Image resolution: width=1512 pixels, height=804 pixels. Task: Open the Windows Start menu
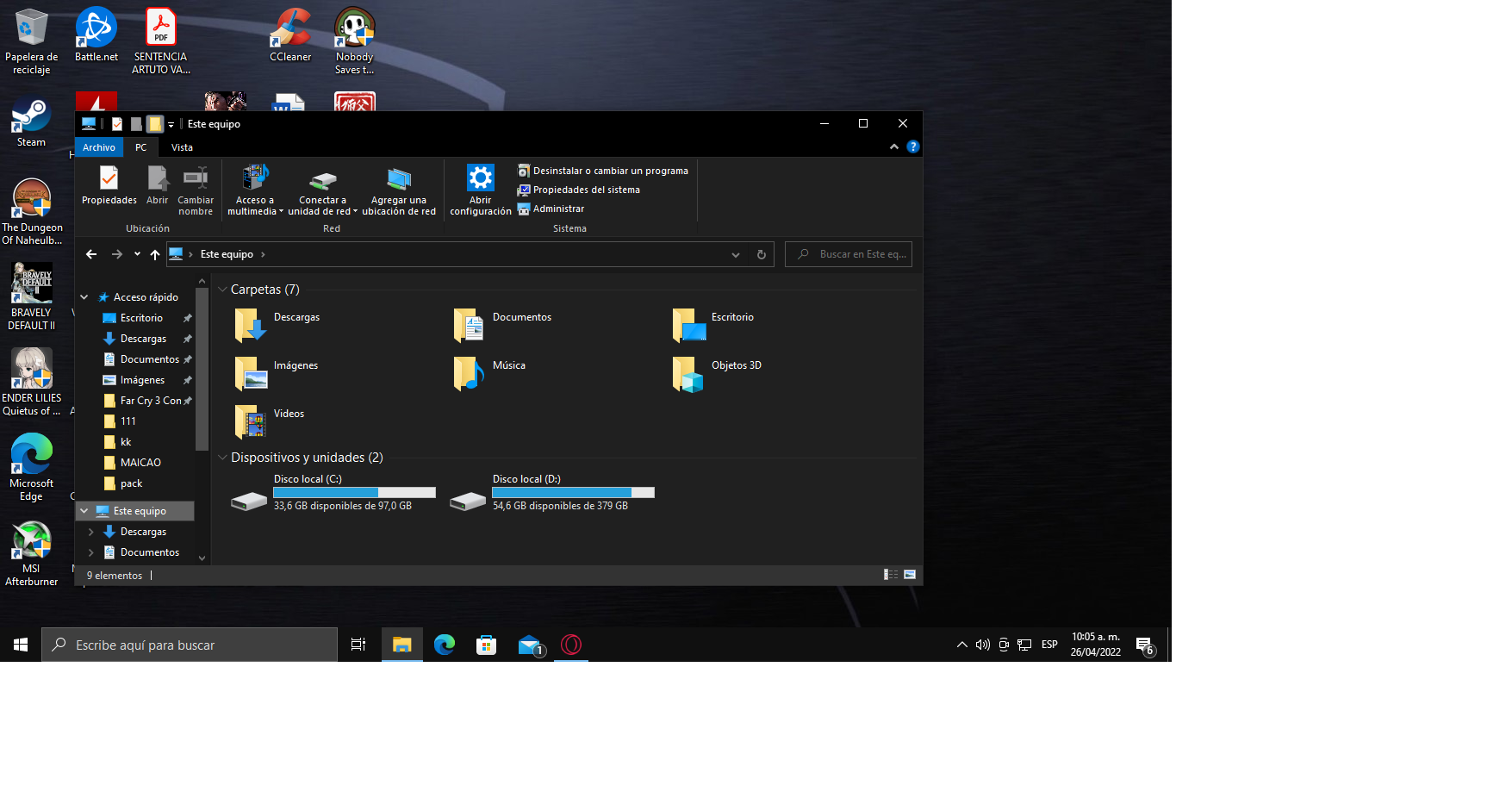21,645
